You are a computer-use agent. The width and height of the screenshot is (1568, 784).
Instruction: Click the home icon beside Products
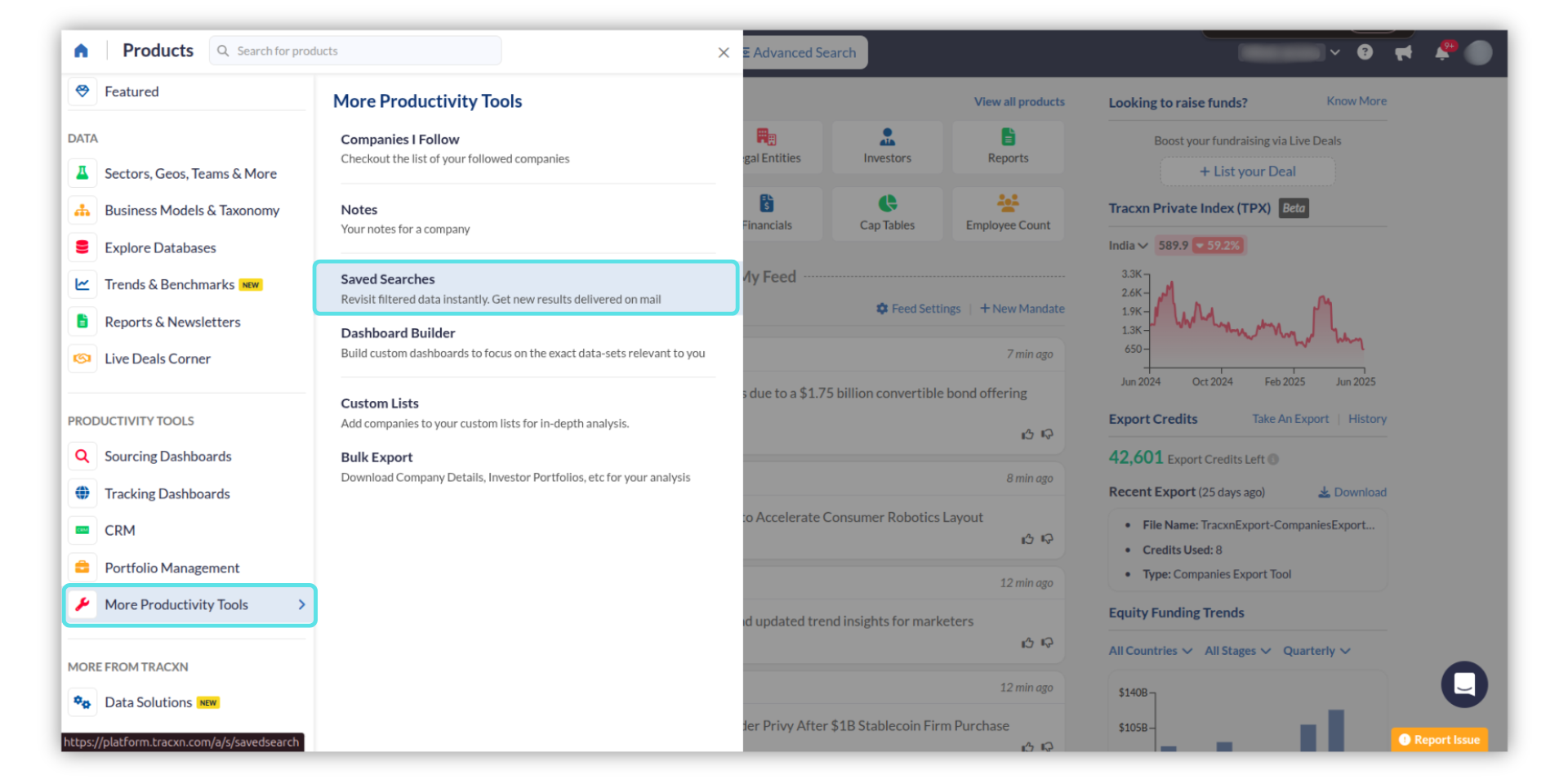81,51
